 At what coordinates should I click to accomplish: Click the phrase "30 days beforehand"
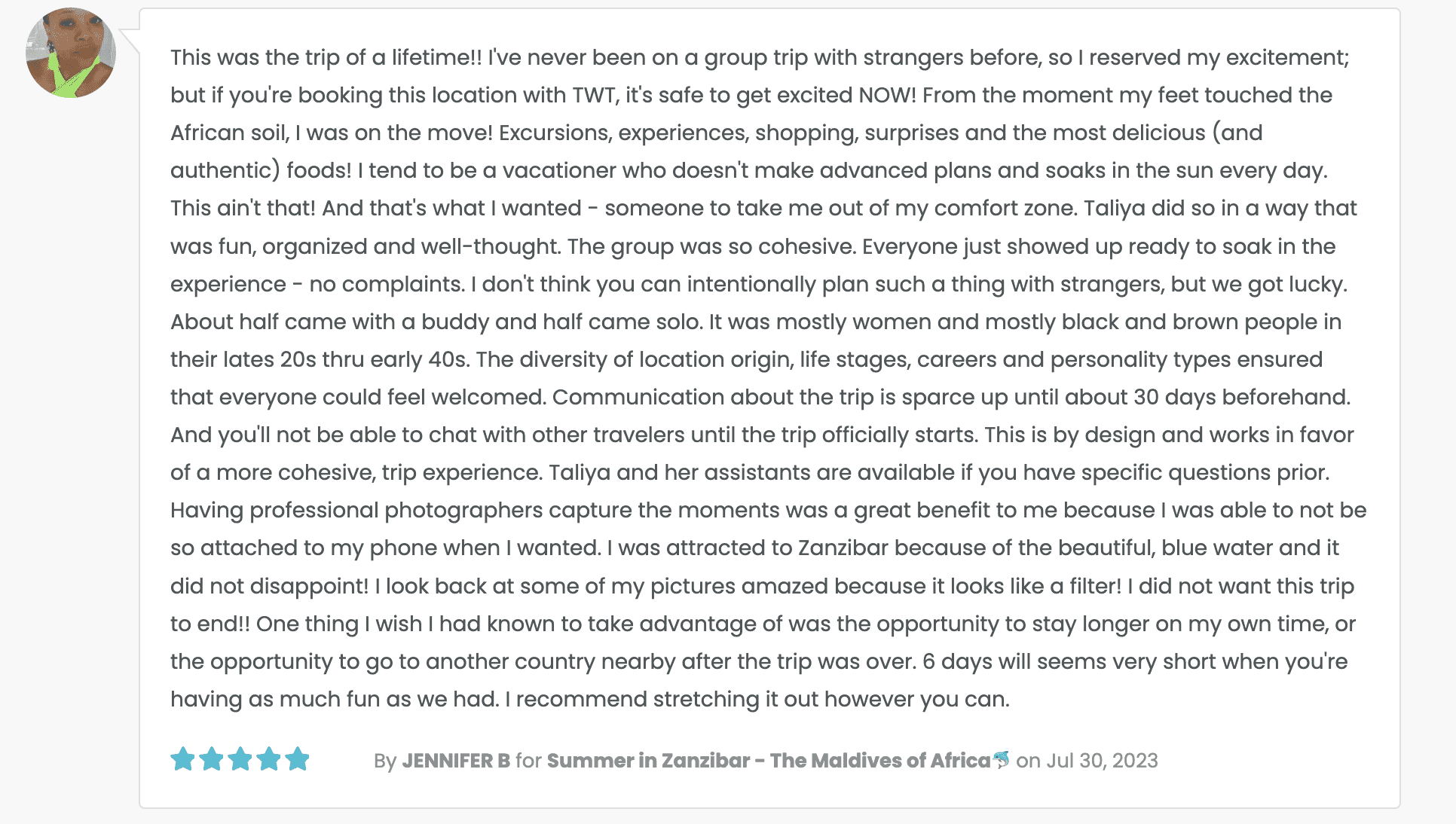tap(1241, 397)
